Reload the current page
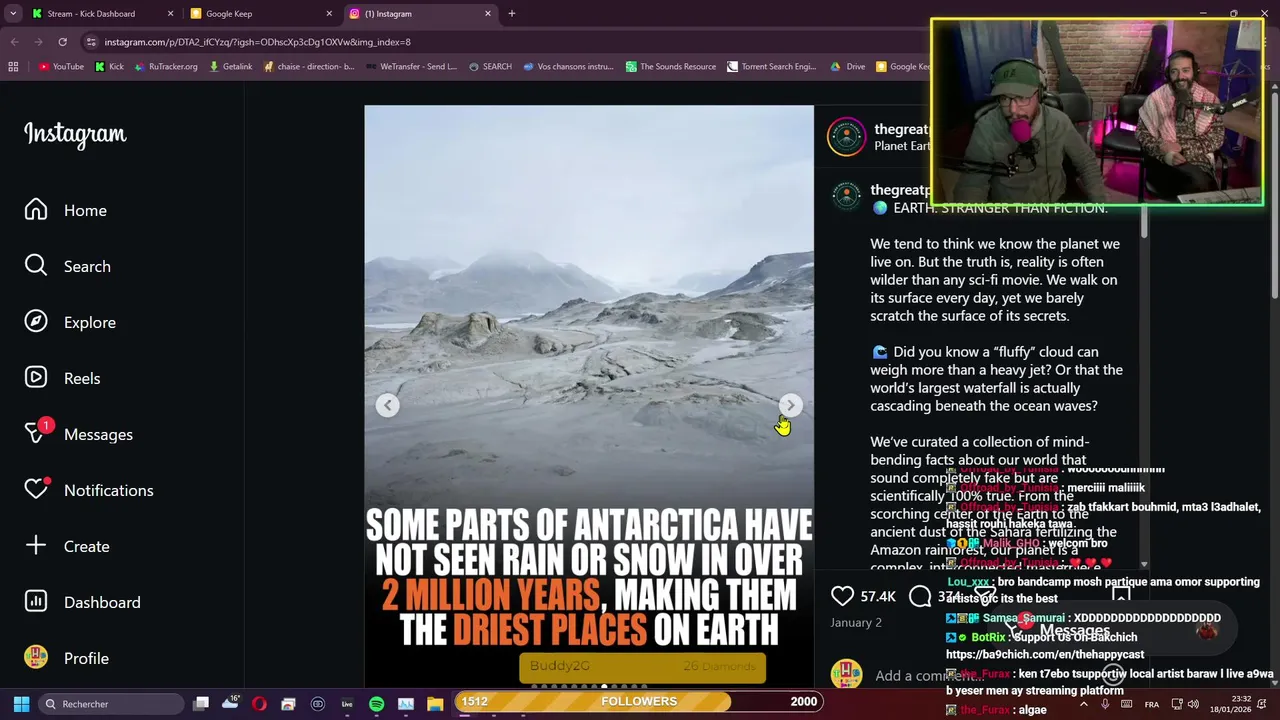The width and height of the screenshot is (1280, 720). [62, 42]
